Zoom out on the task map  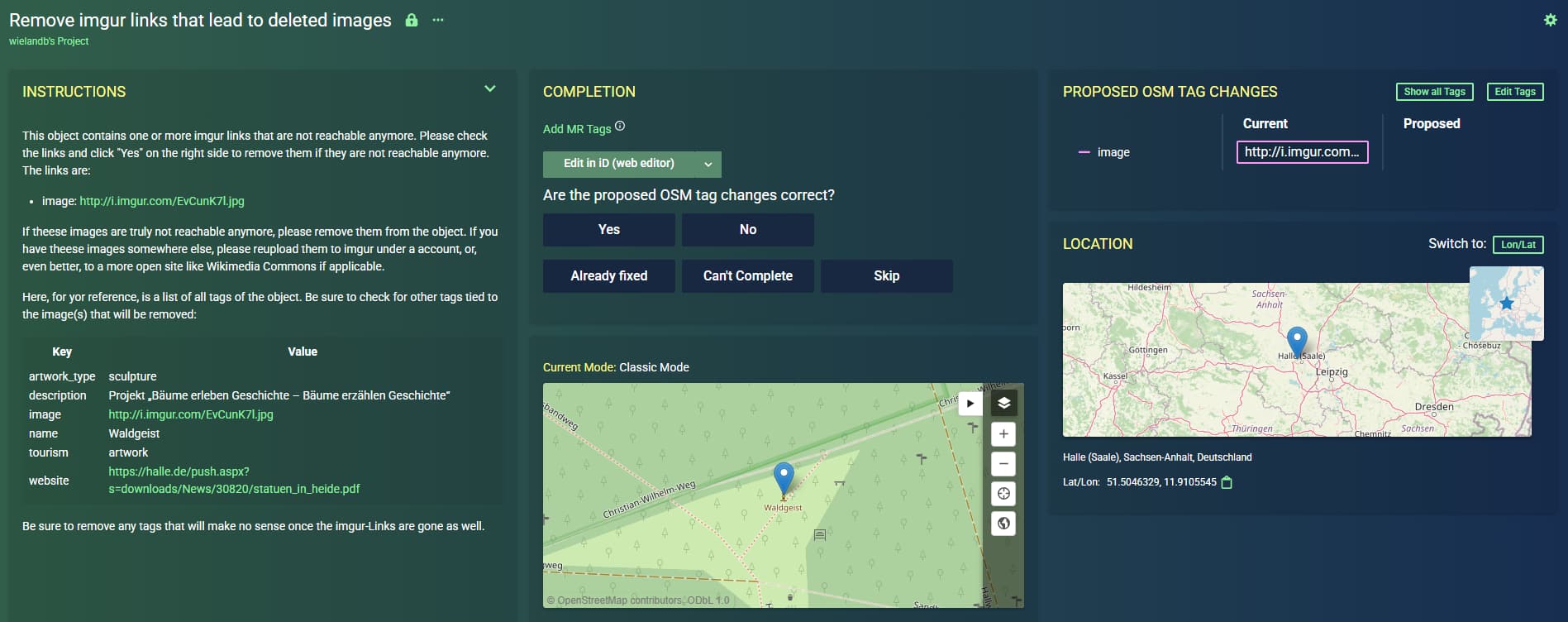[x=1003, y=464]
